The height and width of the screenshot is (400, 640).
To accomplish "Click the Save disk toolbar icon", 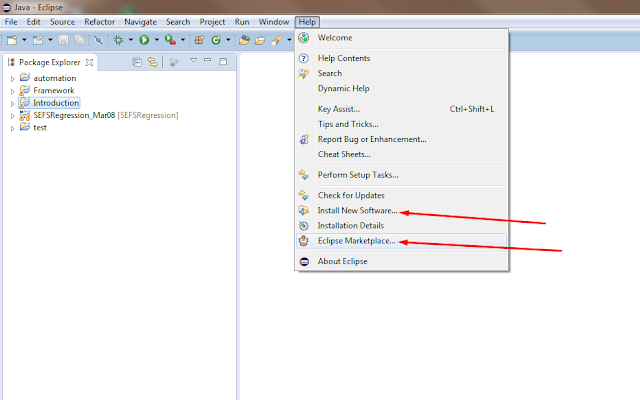I will click(x=63, y=40).
